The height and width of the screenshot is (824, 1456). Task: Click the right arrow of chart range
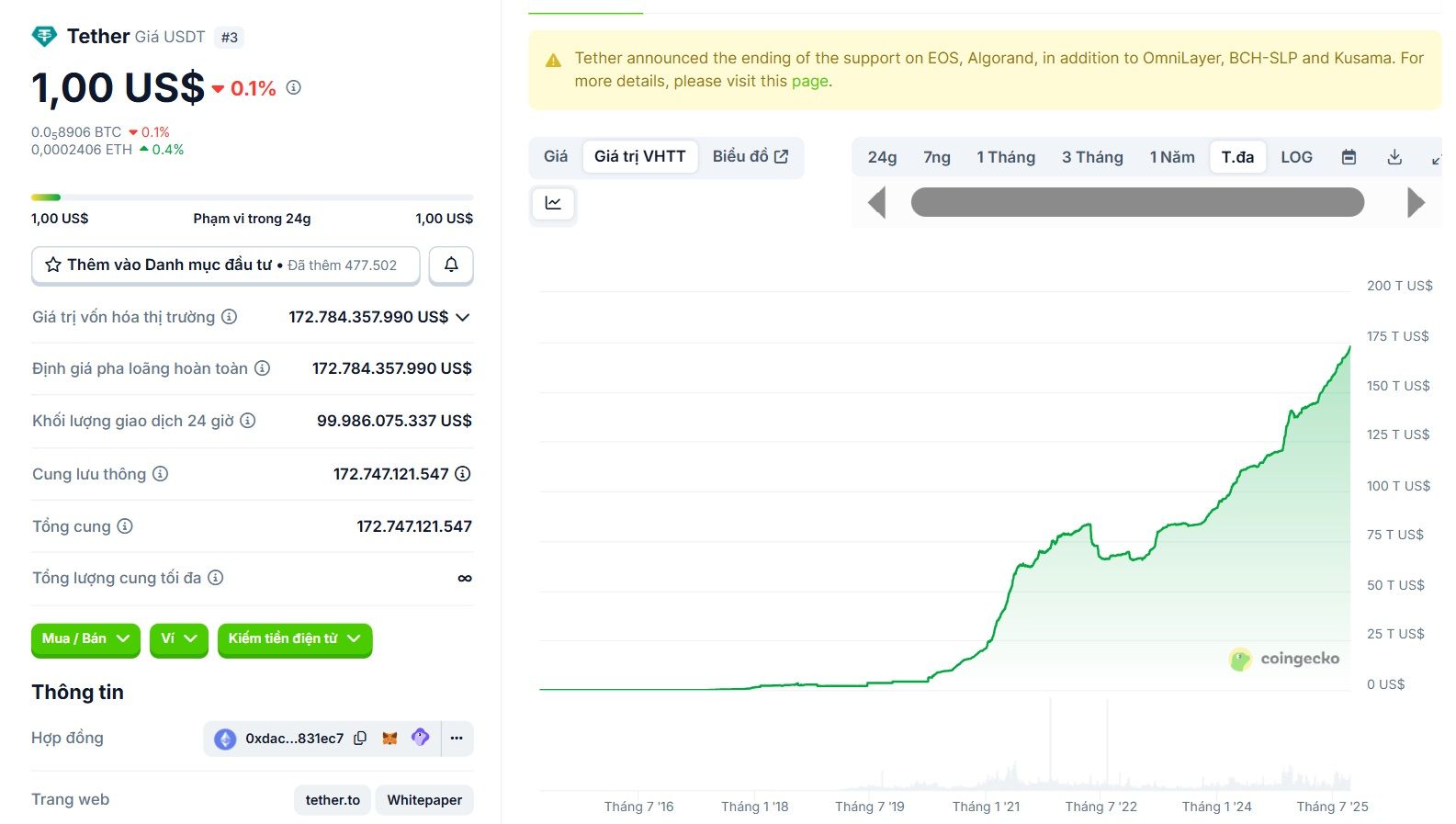coord(1416,202)
